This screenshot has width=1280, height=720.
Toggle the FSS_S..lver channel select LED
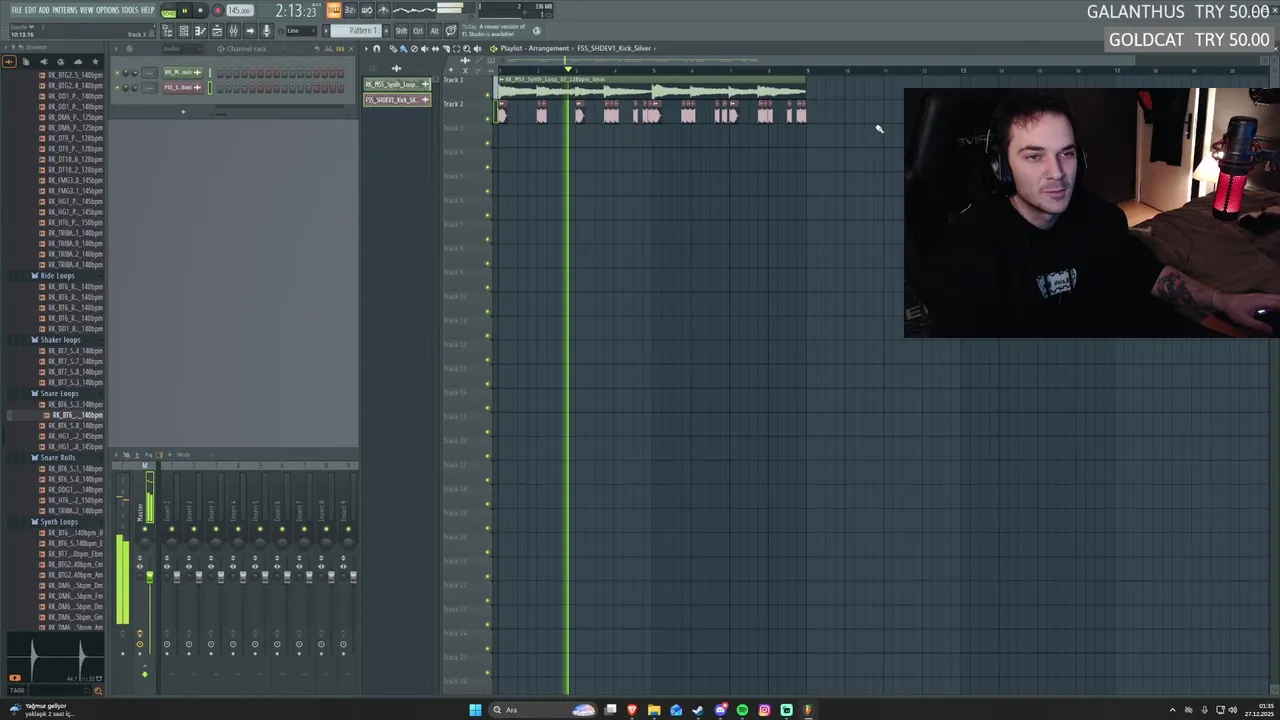click(210, 88)
